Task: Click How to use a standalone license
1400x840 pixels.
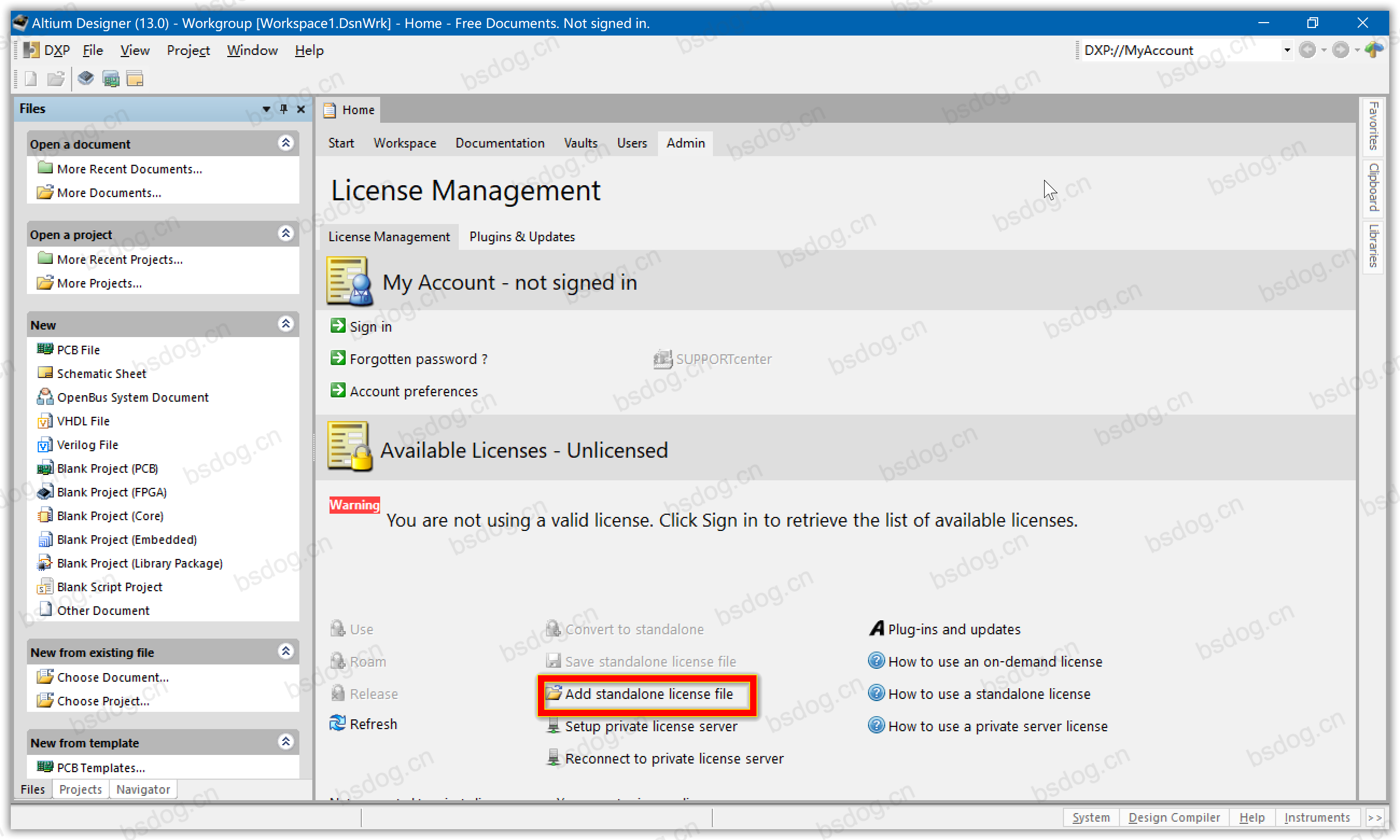Action: [989, 693]
